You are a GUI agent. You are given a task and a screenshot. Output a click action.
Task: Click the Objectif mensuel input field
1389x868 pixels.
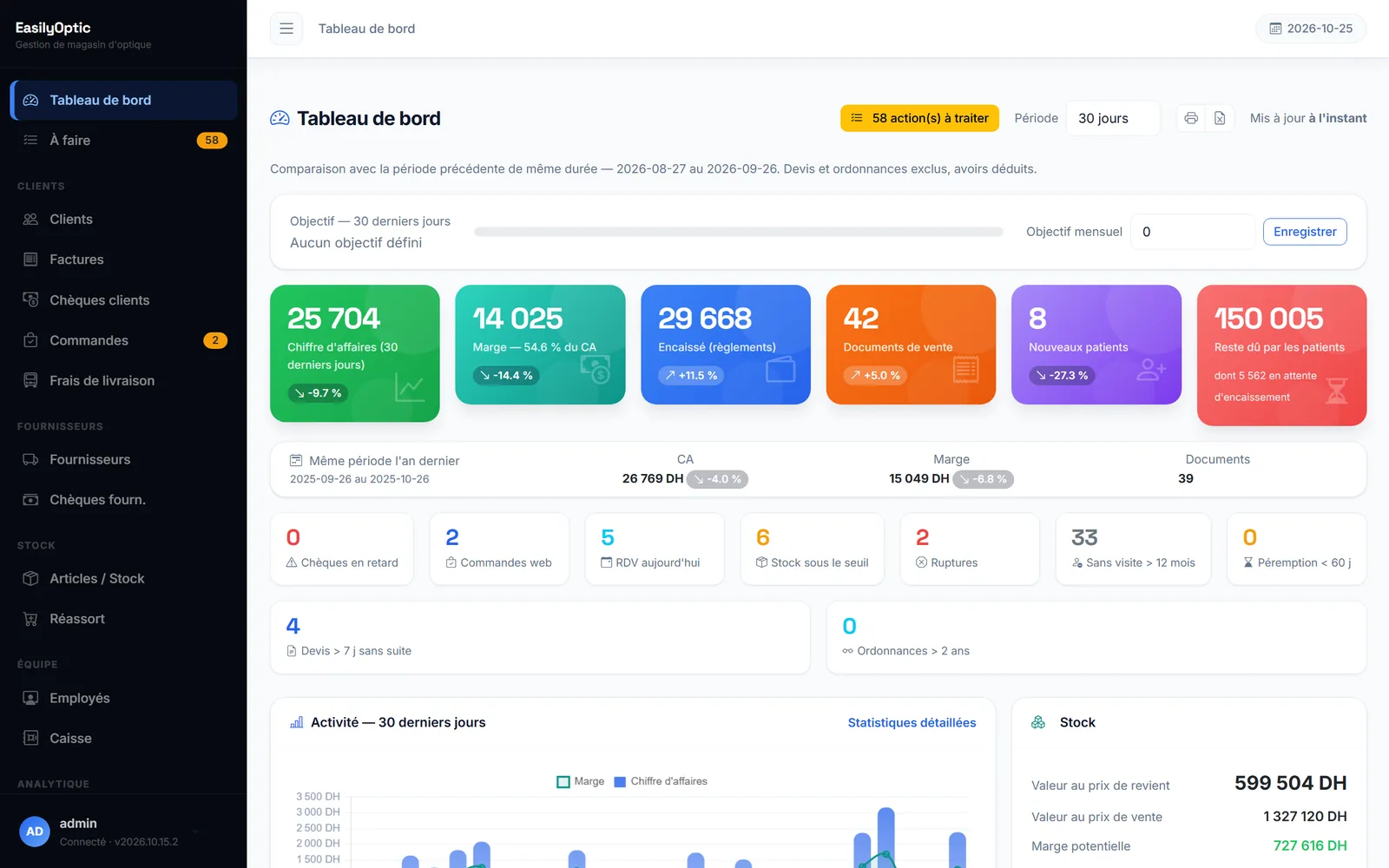click(x=1192, y=232)
